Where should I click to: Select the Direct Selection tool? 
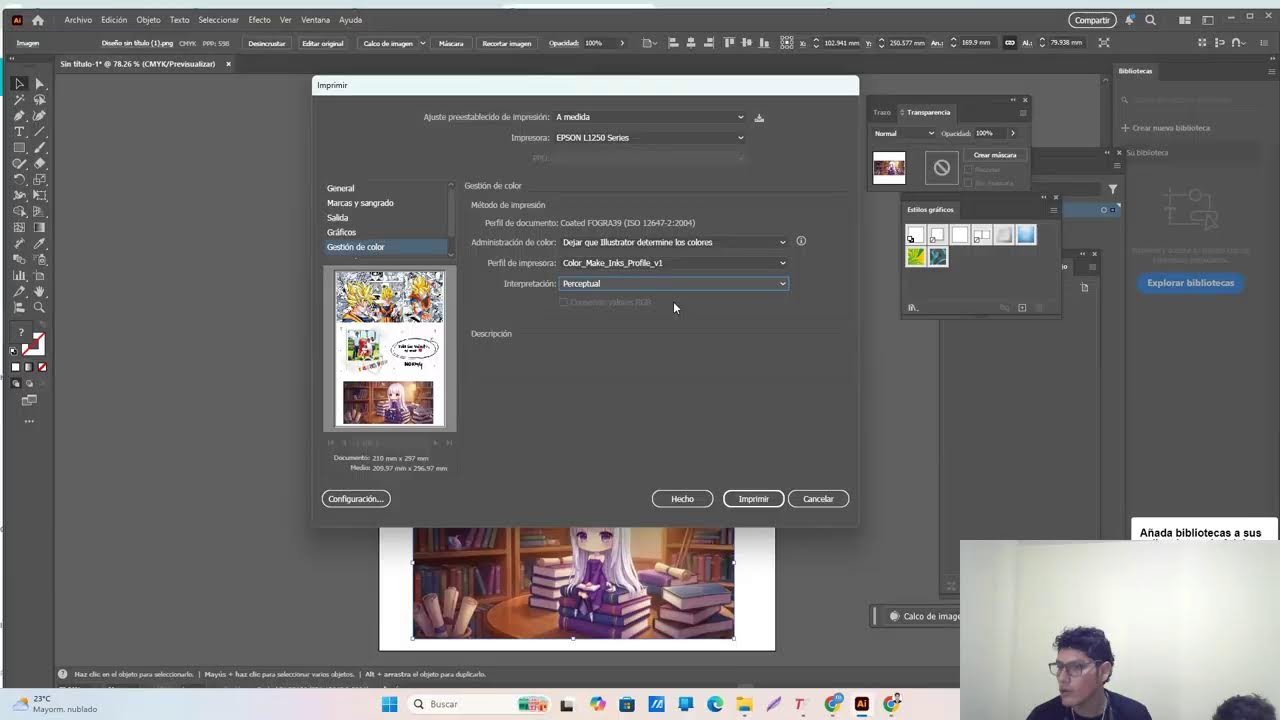(x=40, y=84)
